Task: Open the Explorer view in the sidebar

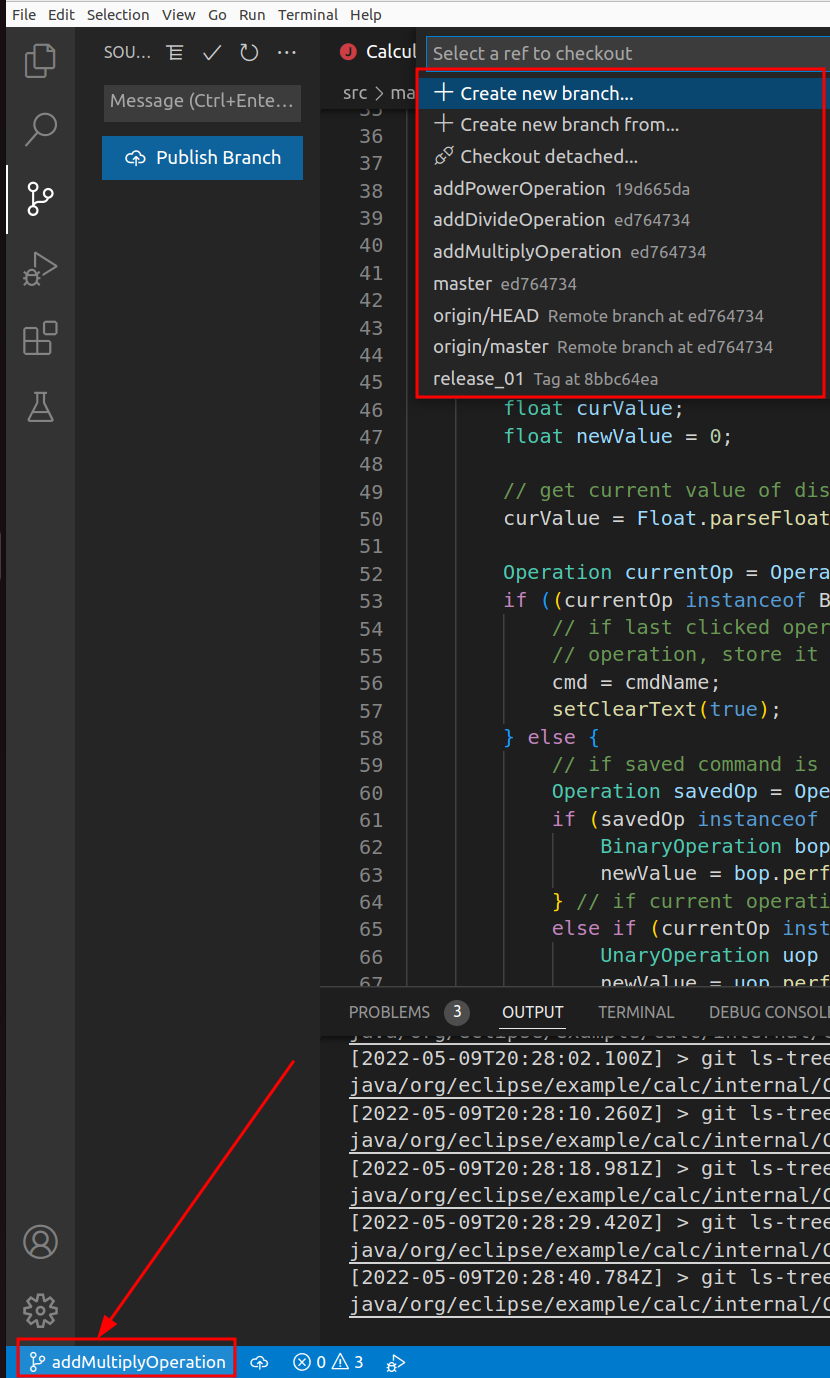Action: [40, 60]
